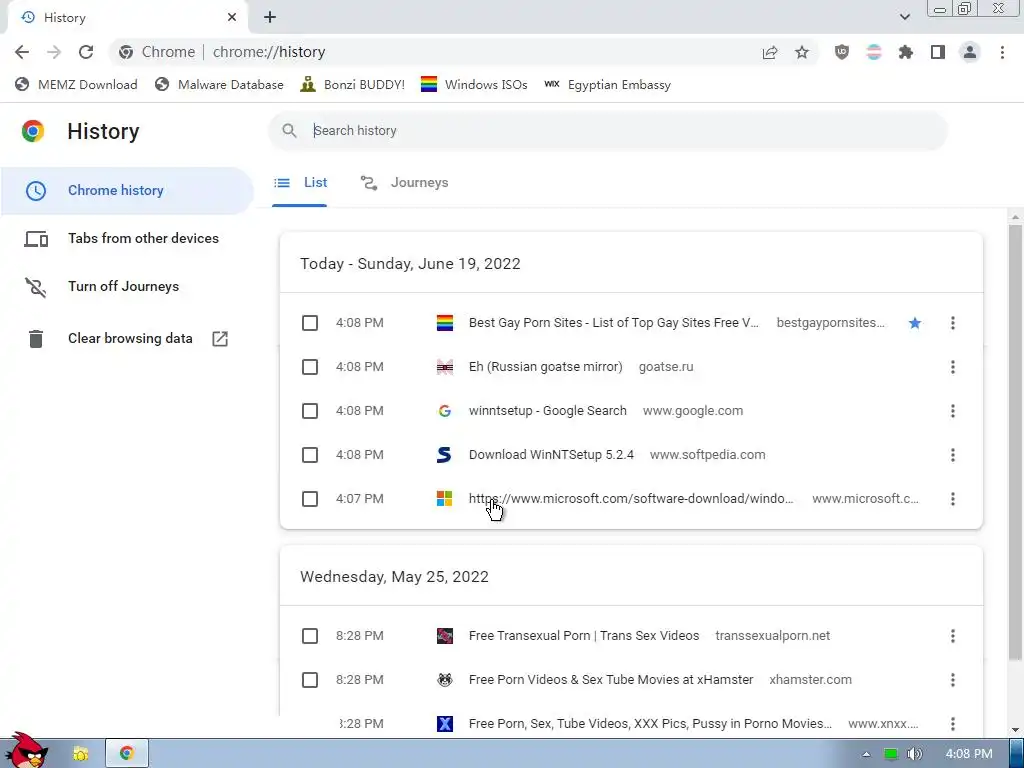The image size is (1024, 768).
Task: Click the vertical scrollbar of history list
Action: [1015, 443]
